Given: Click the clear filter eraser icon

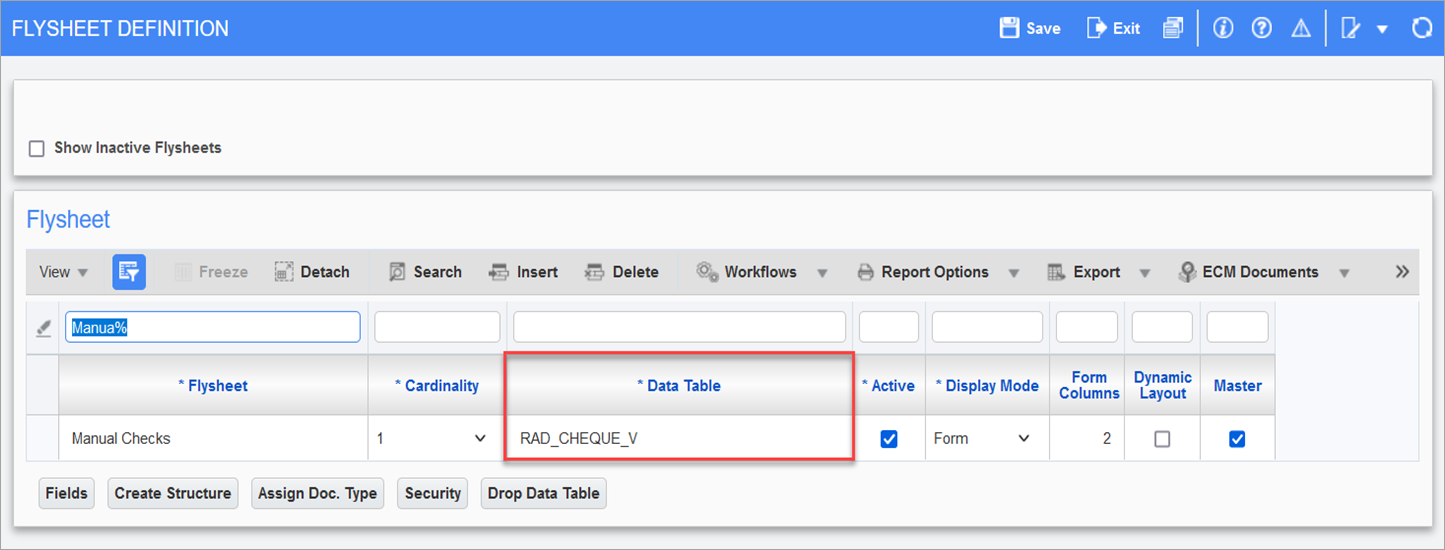Looking at the screenshot, I should [x=43, y=327].
